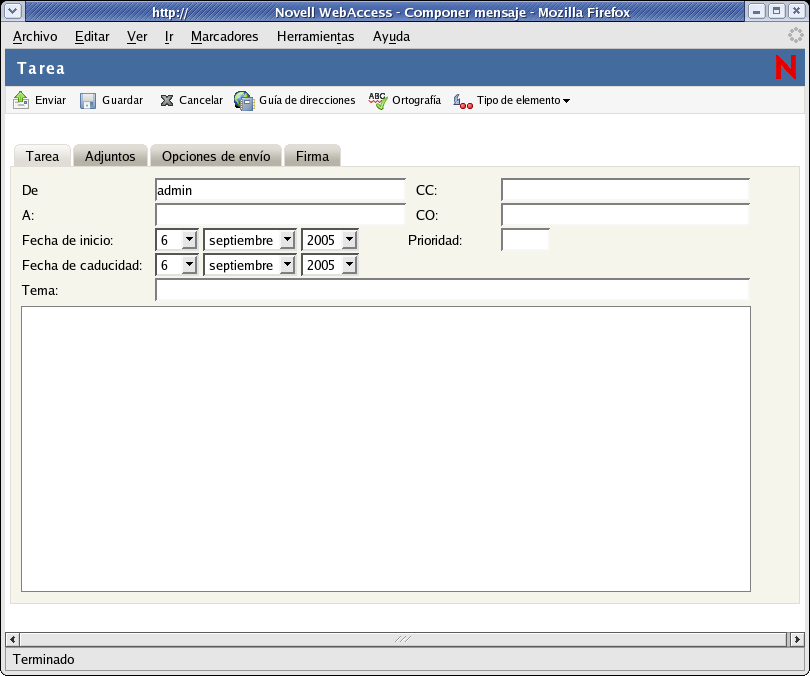Click the Guardar button label
This screenshot has width=810, height=676.
(122, 100)
